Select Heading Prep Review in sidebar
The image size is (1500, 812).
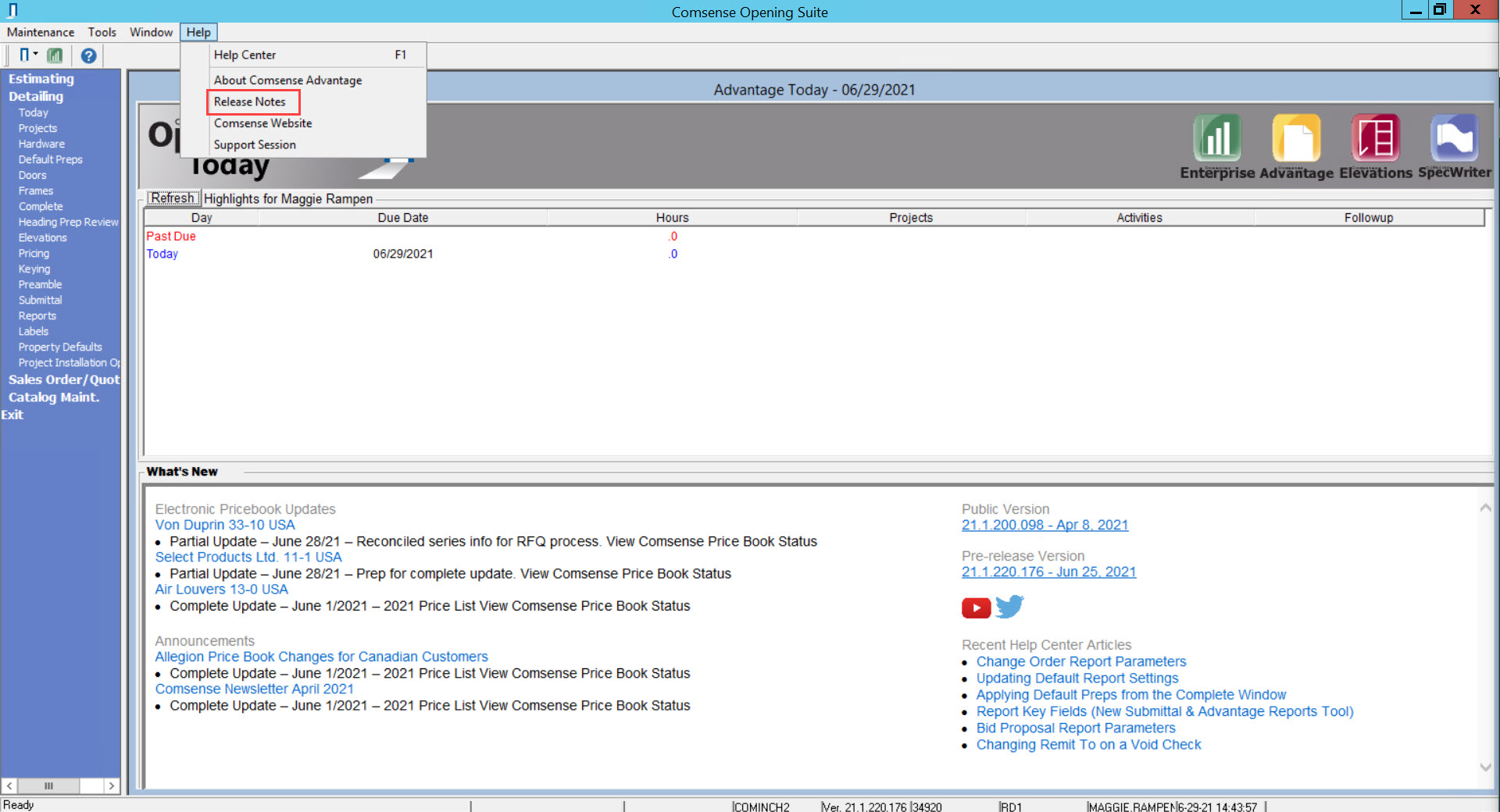coord(68,222)
